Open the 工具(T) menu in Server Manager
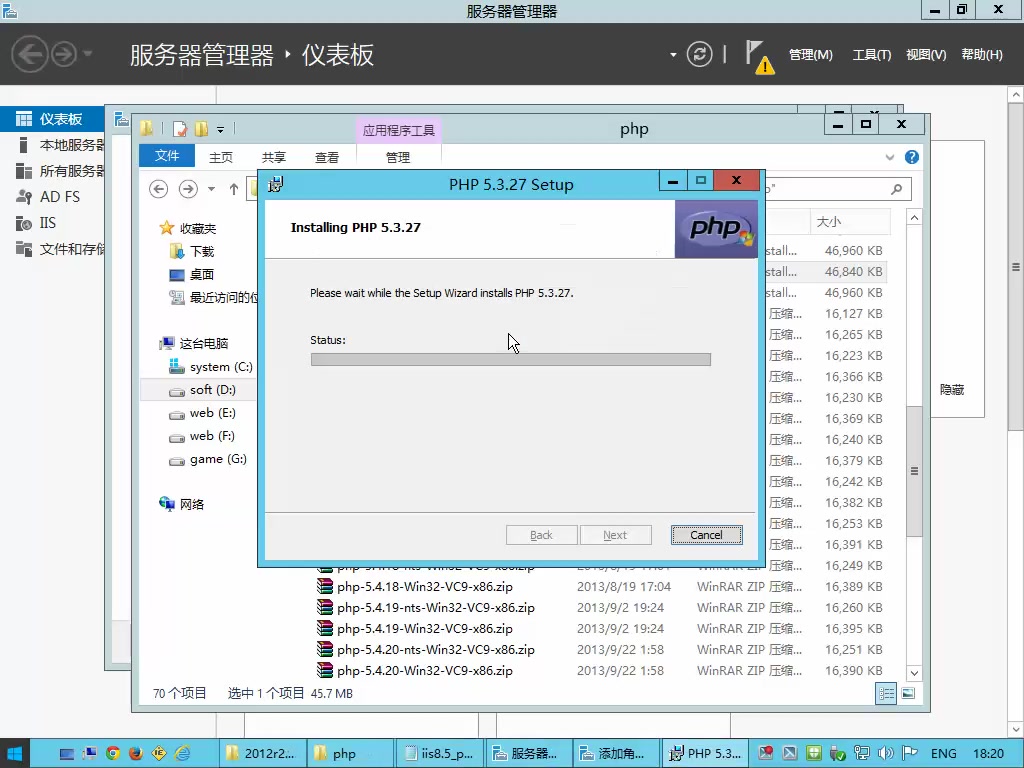The image size is (1024, 768). [x=871, y=55]
